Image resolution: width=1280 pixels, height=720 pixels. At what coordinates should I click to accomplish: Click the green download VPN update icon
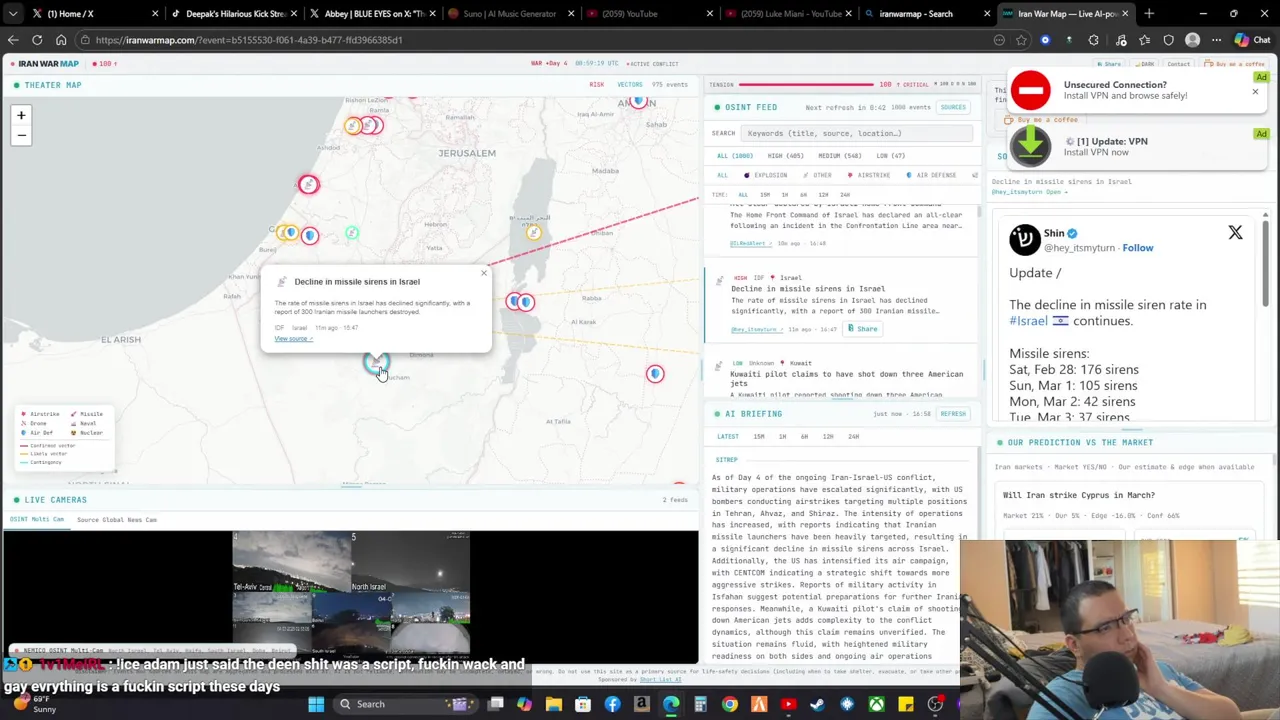[x=1030, y=146]
